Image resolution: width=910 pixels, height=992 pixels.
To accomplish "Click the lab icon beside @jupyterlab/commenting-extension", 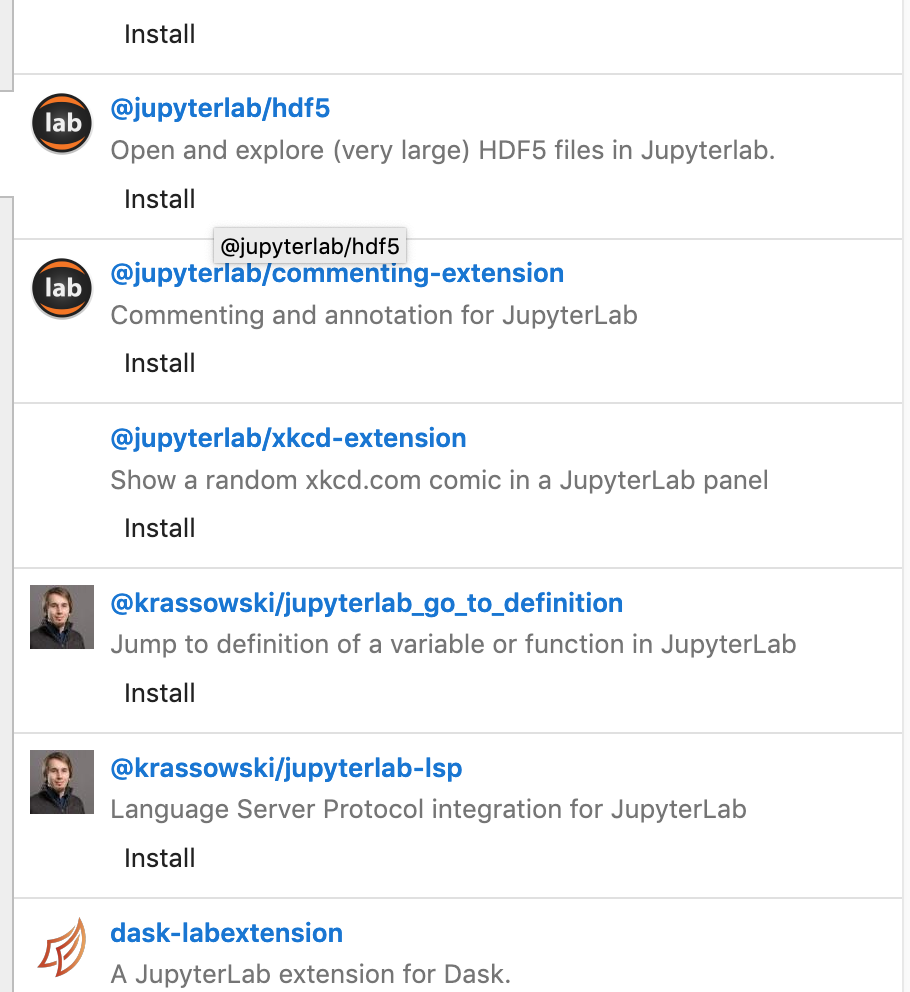I will click(61, 288).
